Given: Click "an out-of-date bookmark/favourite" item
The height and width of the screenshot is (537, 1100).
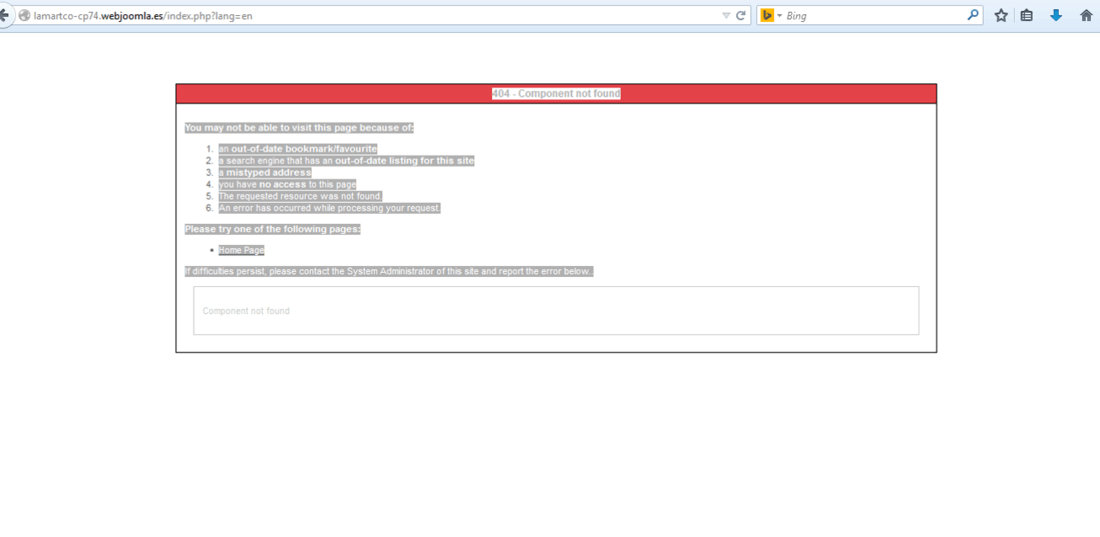Looking at the screenshot, I should (x=297, y=149).
